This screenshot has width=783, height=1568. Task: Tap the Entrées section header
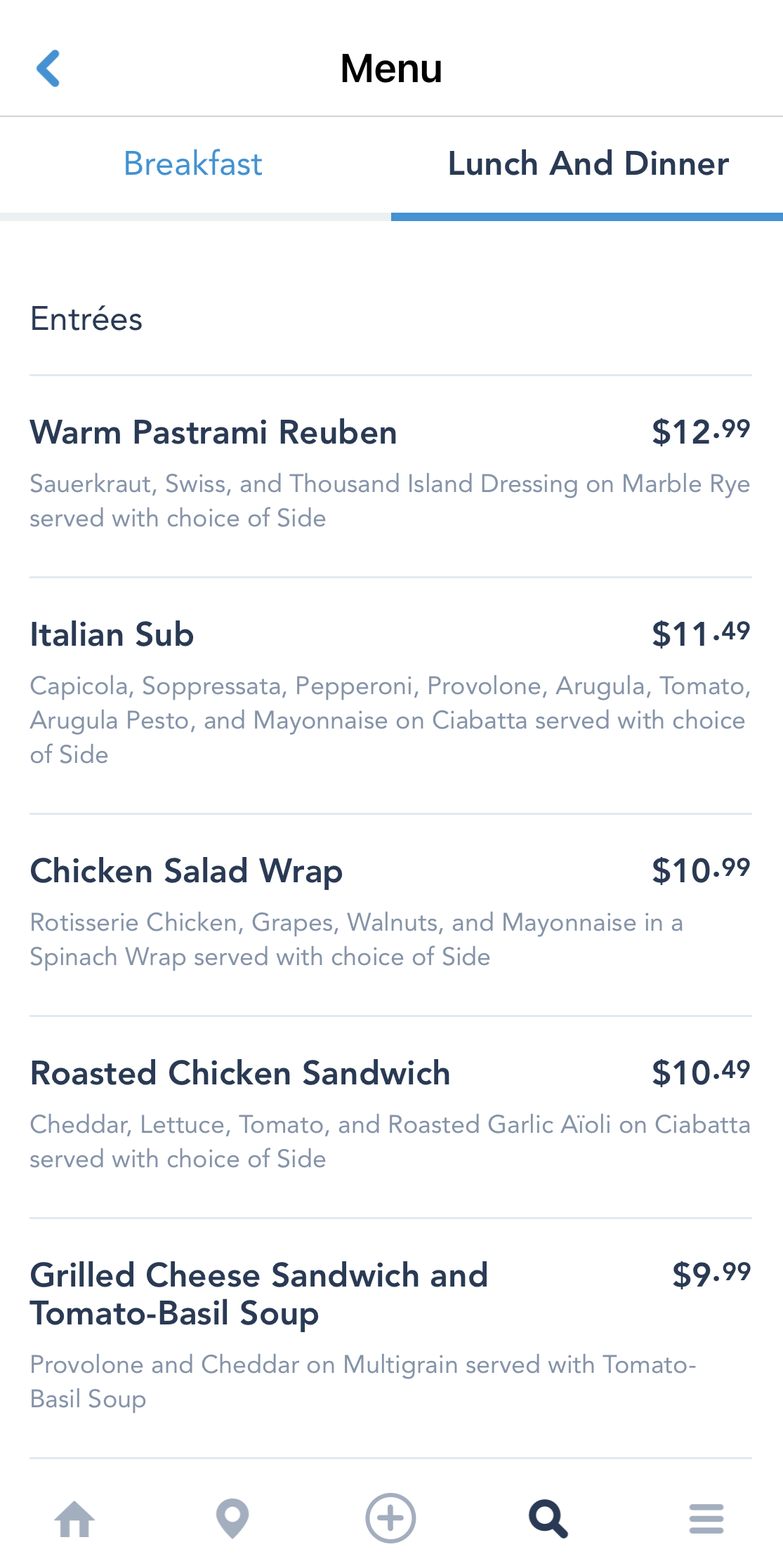[x=86, y=319]
